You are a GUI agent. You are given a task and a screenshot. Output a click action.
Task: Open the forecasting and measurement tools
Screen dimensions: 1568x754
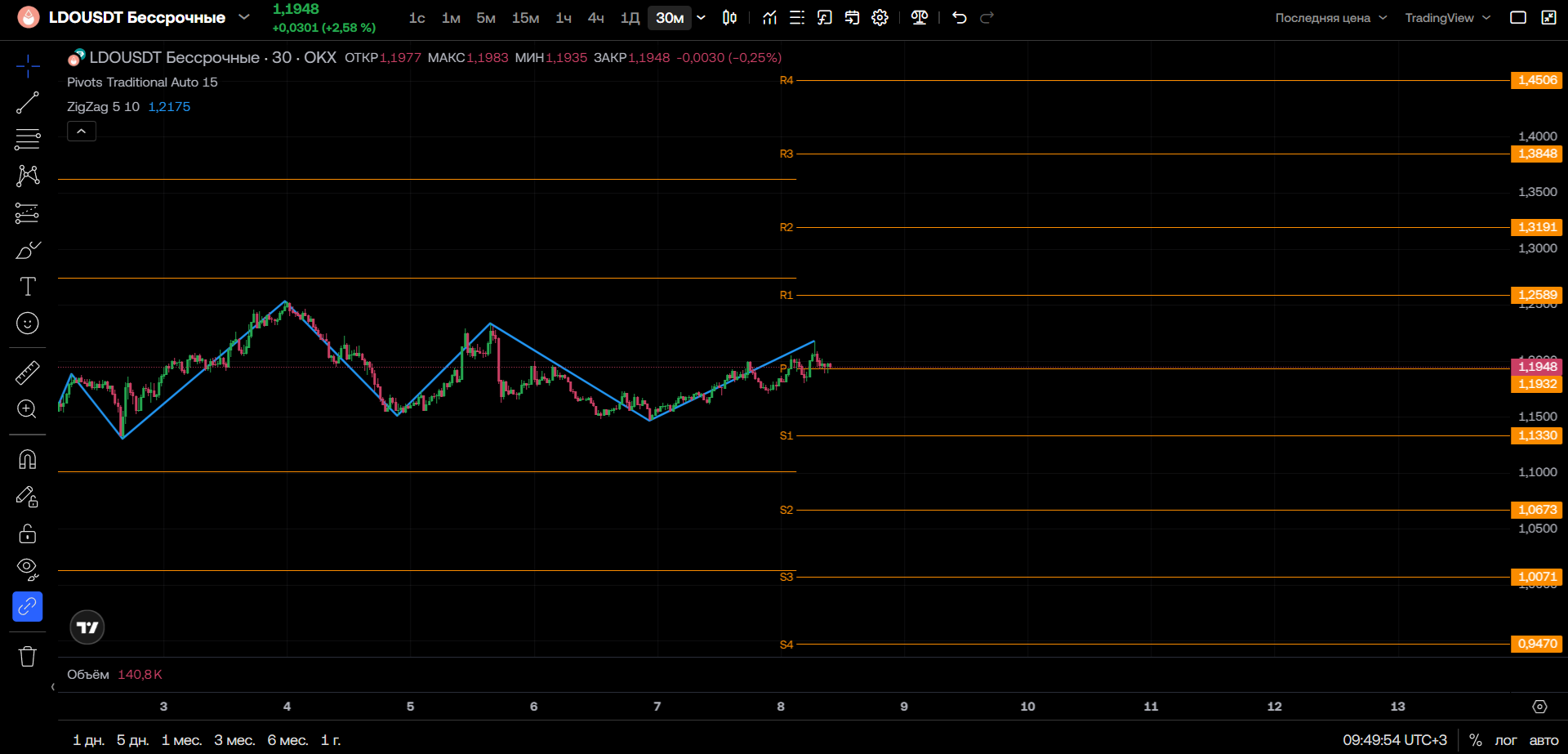click(x=28, y=213)
